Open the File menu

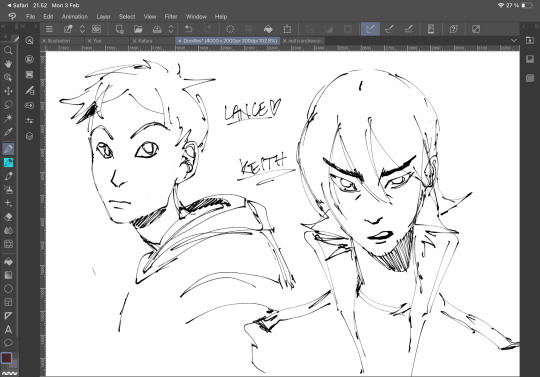tap(30, 17)
